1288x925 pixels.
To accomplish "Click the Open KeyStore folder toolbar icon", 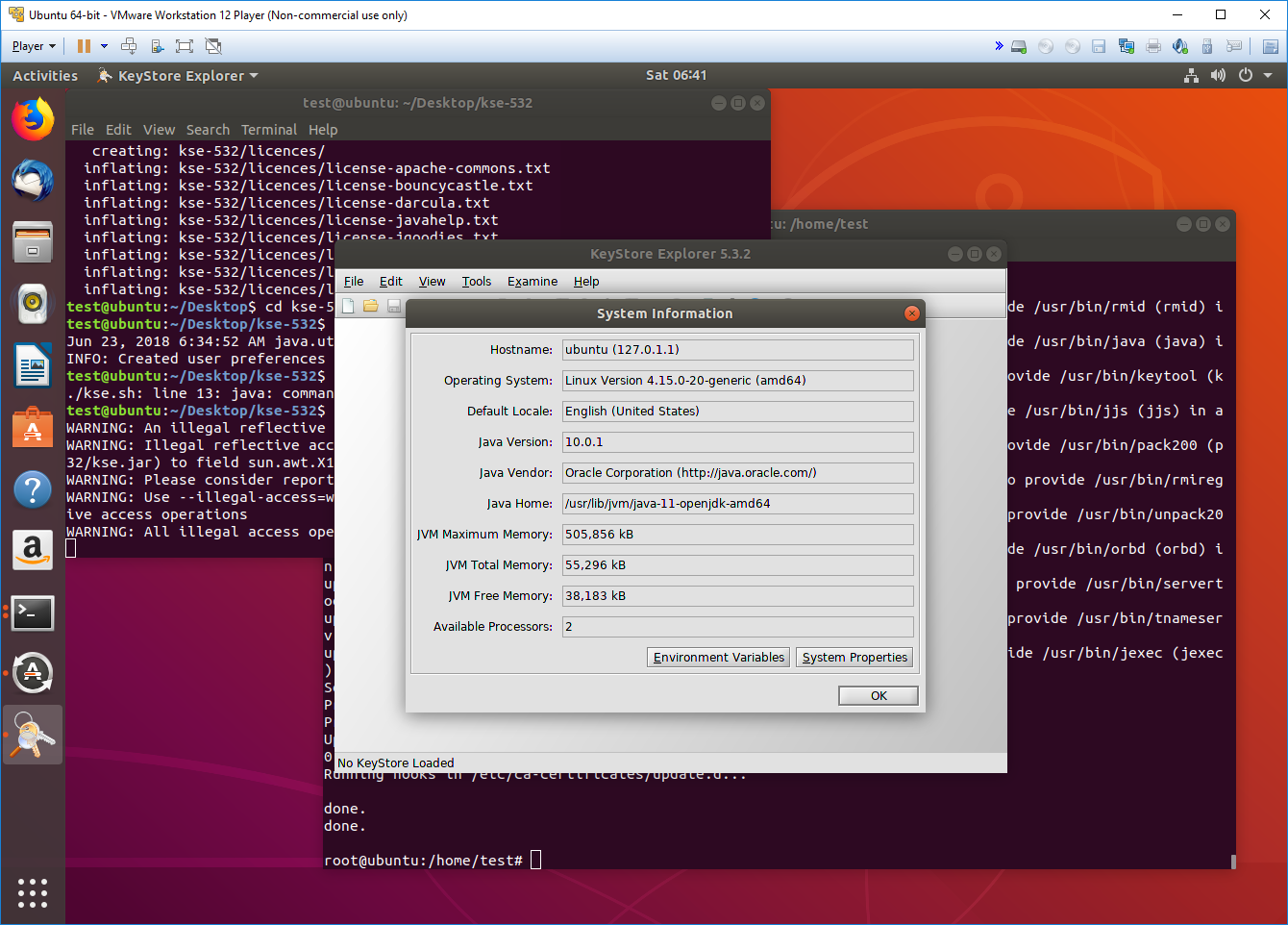I will tap(371, 305).
